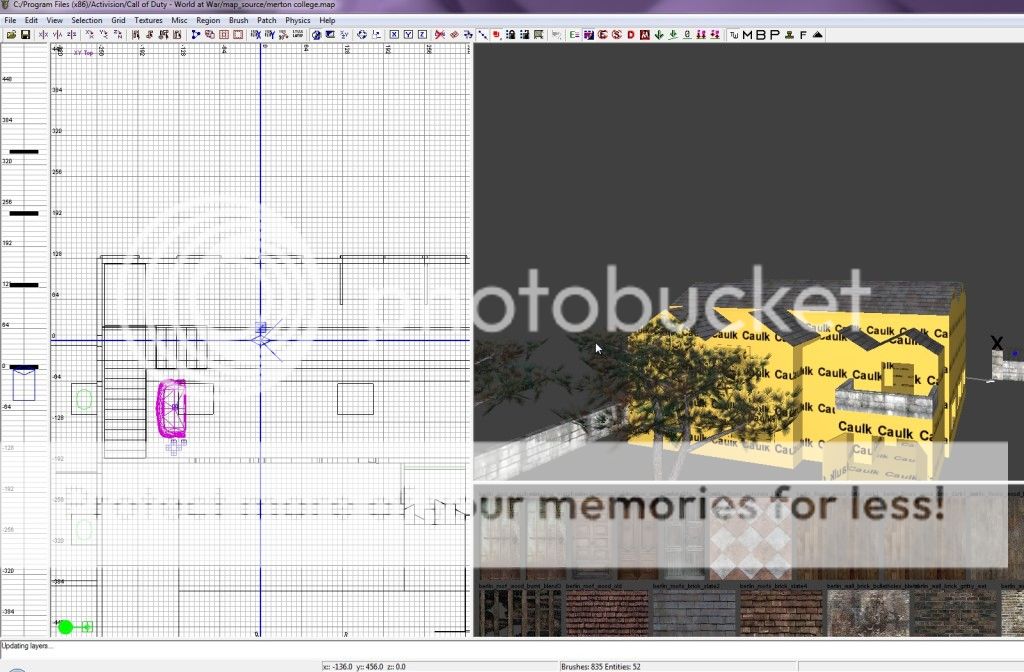Switch to Z axis view button
Screen dimensions: 1024x672
(x=423, y=34)
